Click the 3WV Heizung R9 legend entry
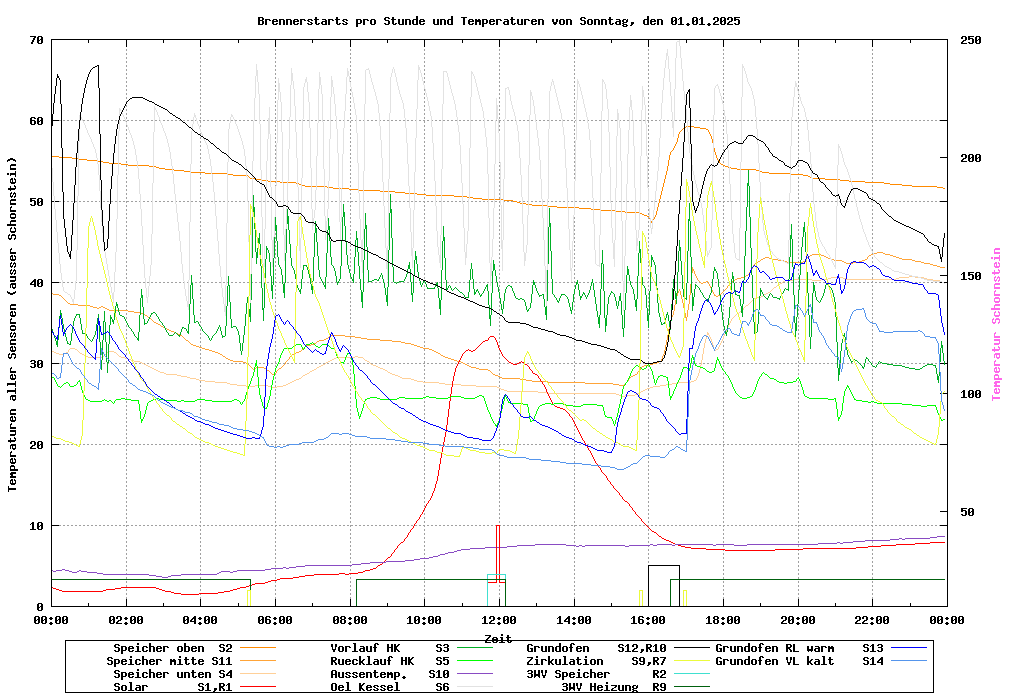This screenshot has height=700, width=1024. click(x=613, y=687)
